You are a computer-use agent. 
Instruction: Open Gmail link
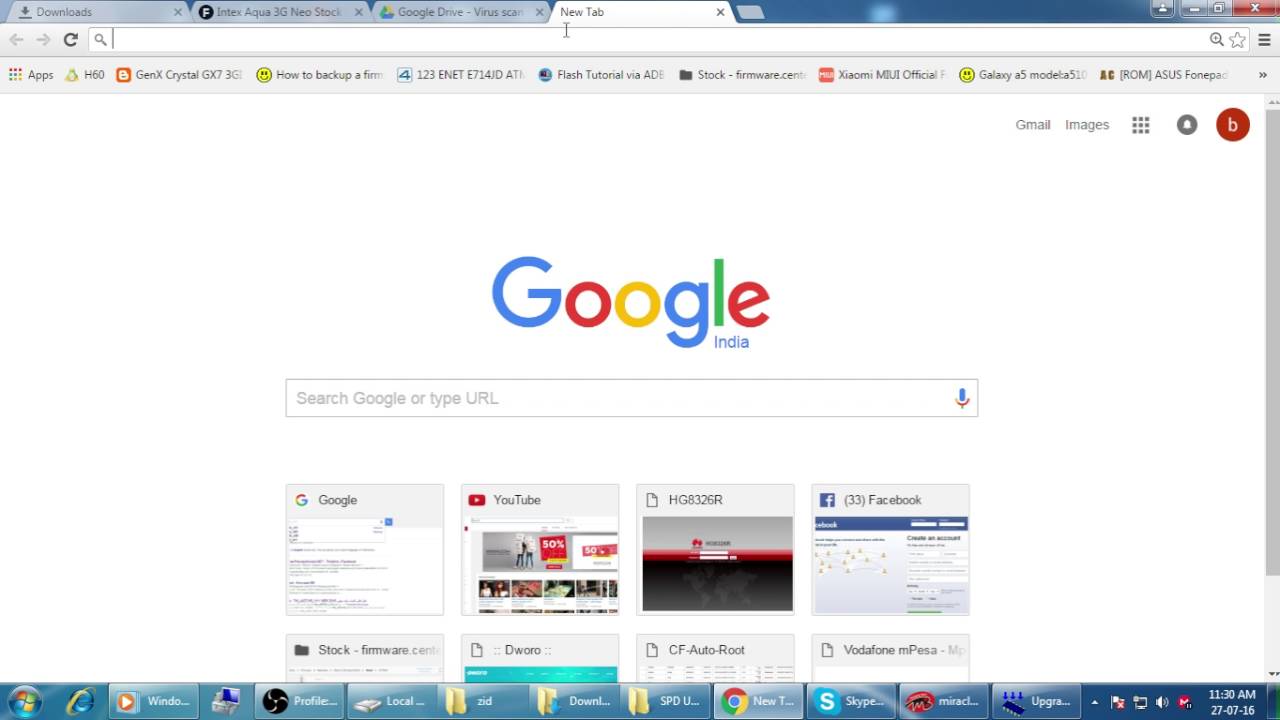click(1033, 125)
